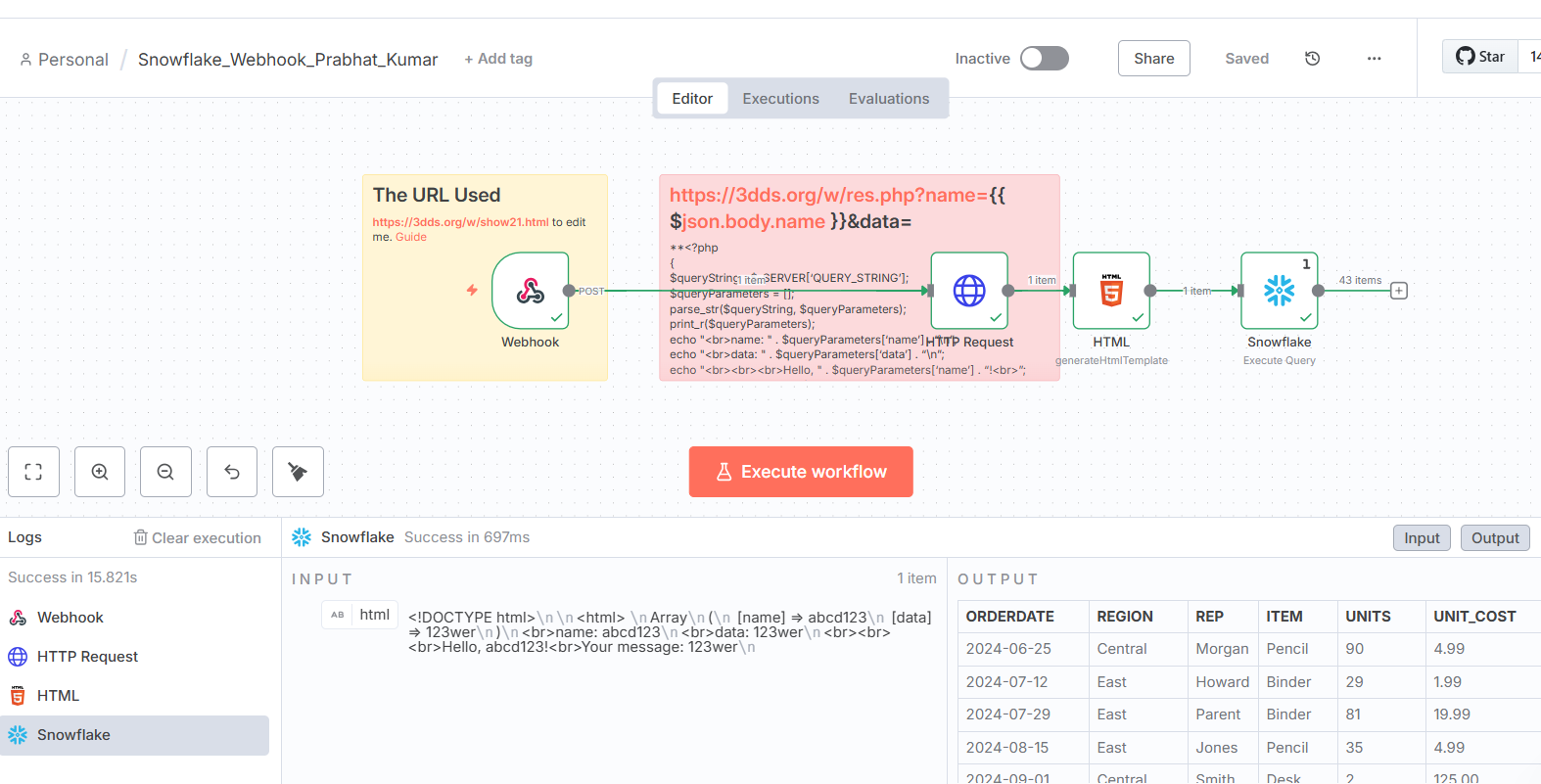
Task: Select HTTP Request in the logs list
Action: 87,657
